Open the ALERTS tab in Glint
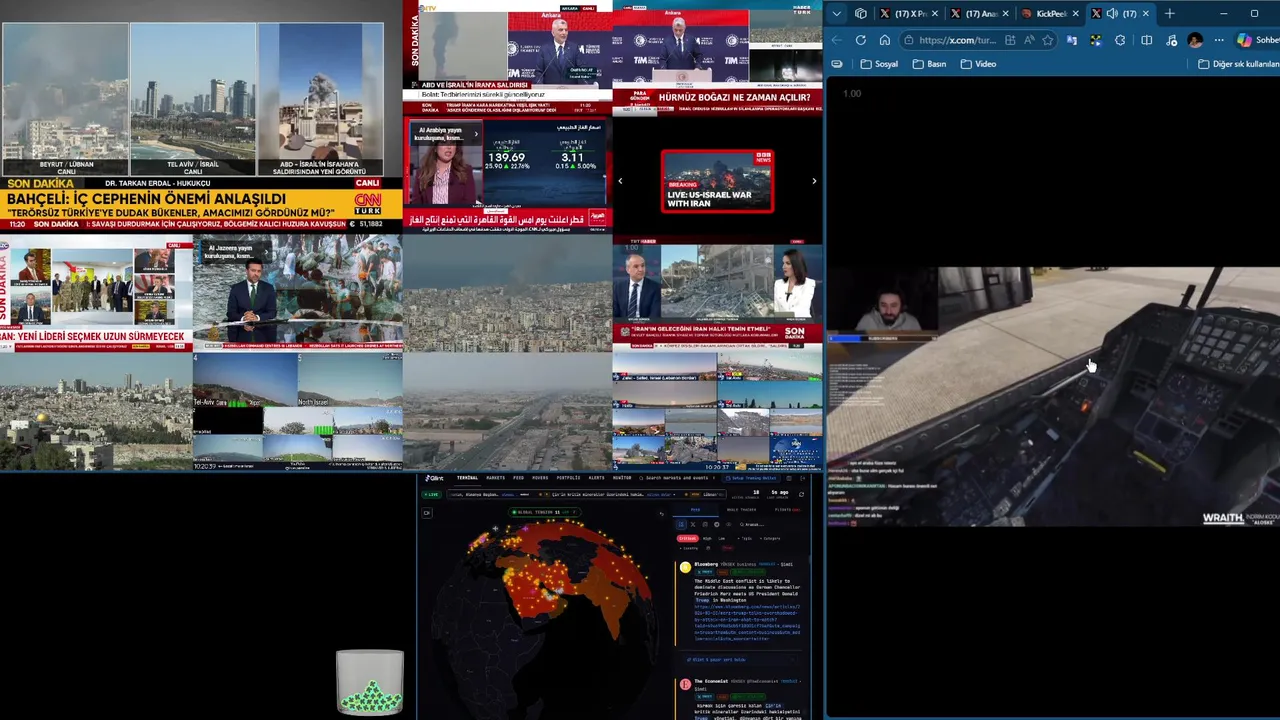This screenshot has width=1280, height=720. (596, 478)
